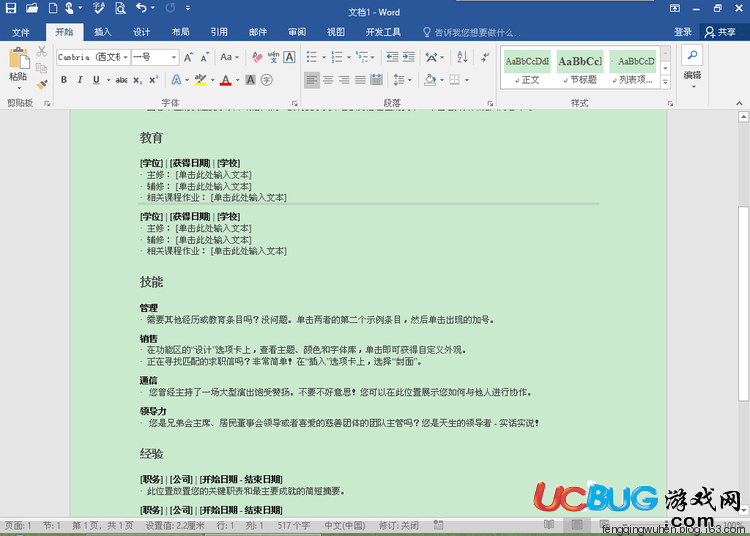Open print preview from quick access toolbar

click(120, 8)
